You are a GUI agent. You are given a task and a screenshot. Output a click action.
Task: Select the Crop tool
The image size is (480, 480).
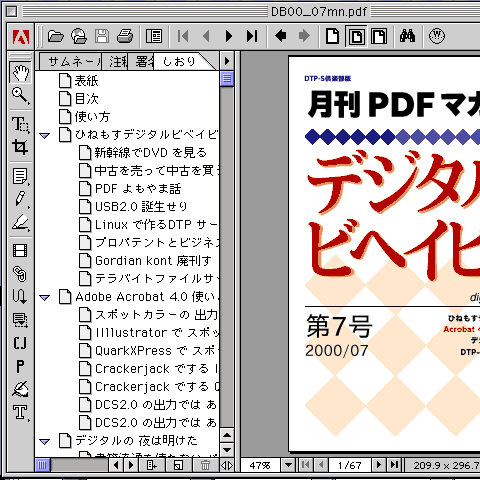(20, 147)
